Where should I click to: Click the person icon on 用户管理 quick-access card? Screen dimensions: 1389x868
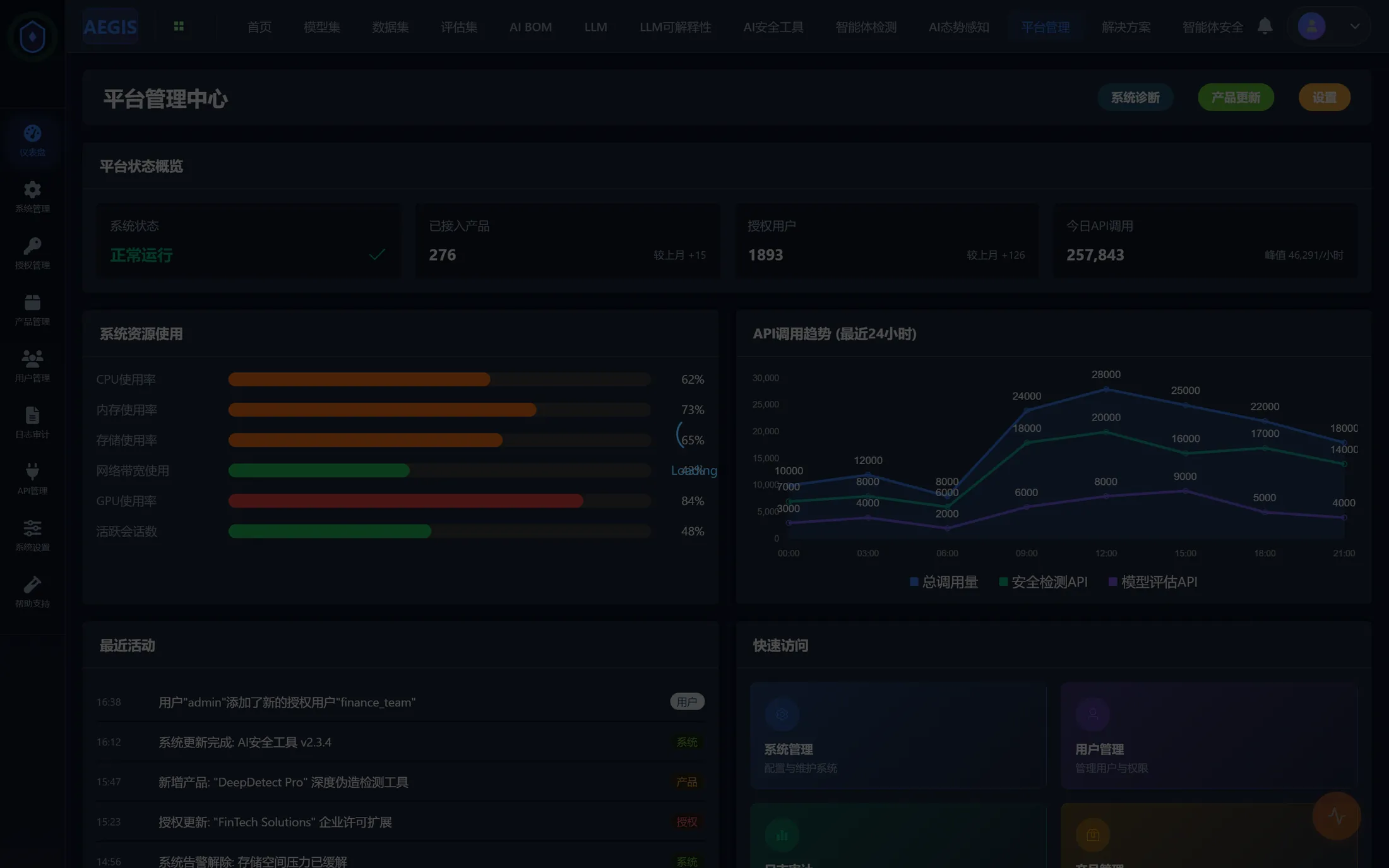click(1093, 715)
